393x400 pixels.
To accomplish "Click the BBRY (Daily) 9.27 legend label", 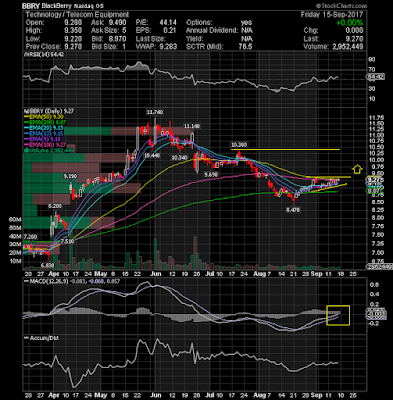I will (x=48, y=111).
